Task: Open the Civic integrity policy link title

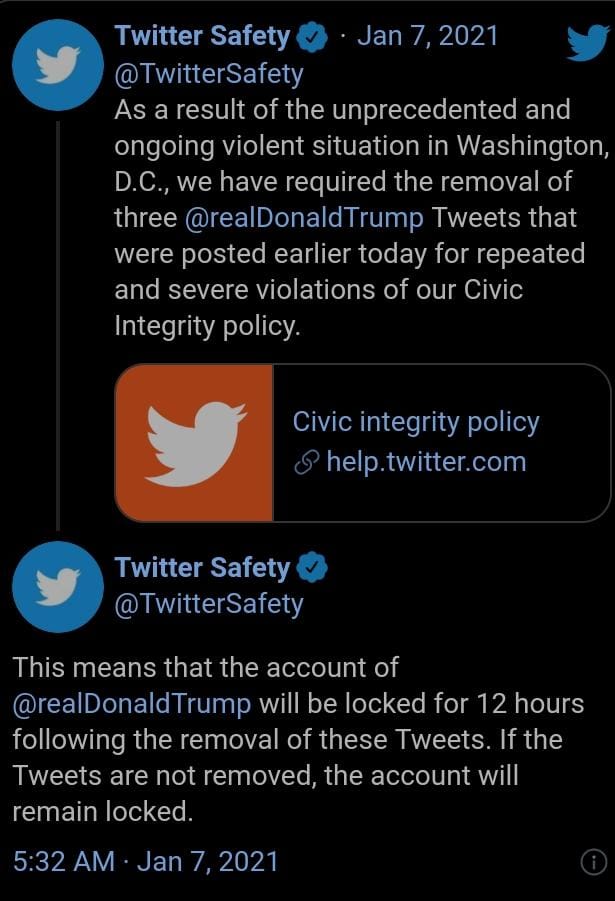Action: [416, 422]
